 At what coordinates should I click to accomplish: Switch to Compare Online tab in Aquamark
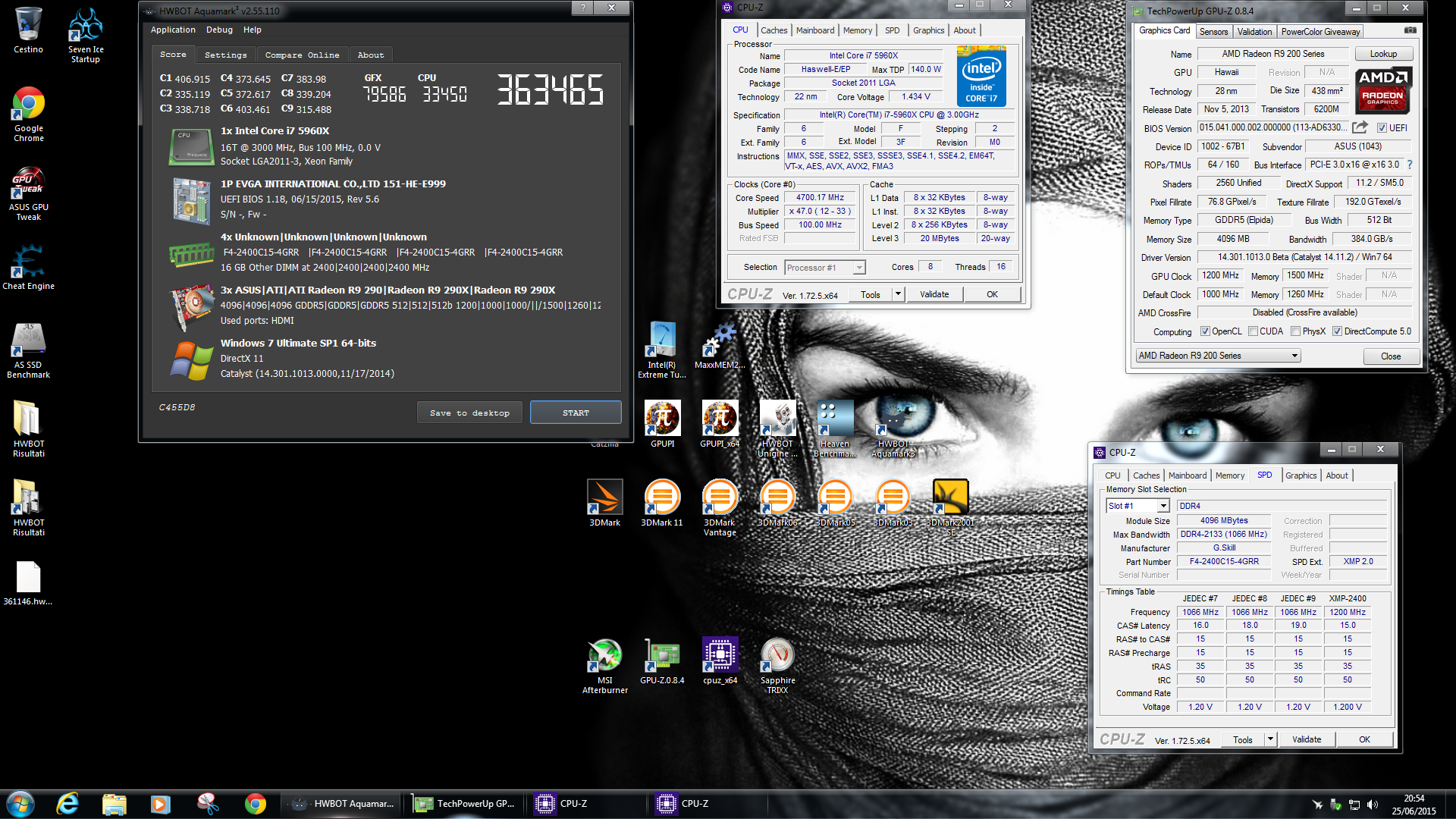pyautogui.click(x=303, y=55)
